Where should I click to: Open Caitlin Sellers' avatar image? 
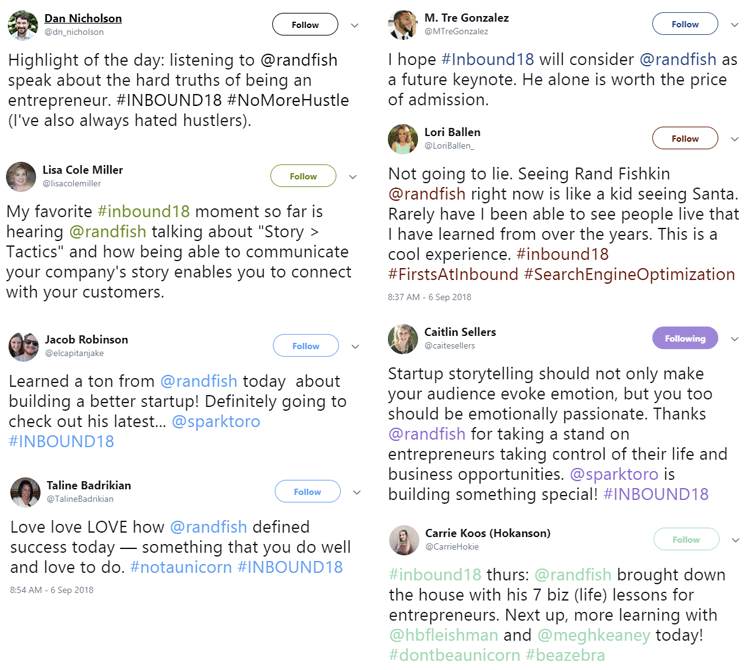403,339
